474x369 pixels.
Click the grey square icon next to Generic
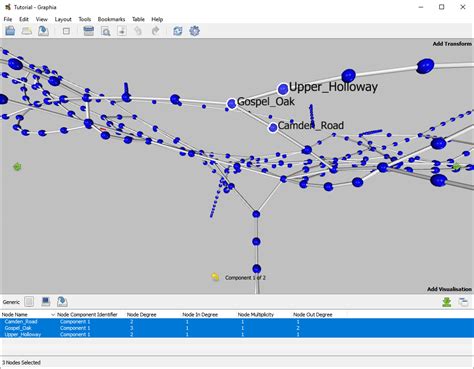pos(29,302)
